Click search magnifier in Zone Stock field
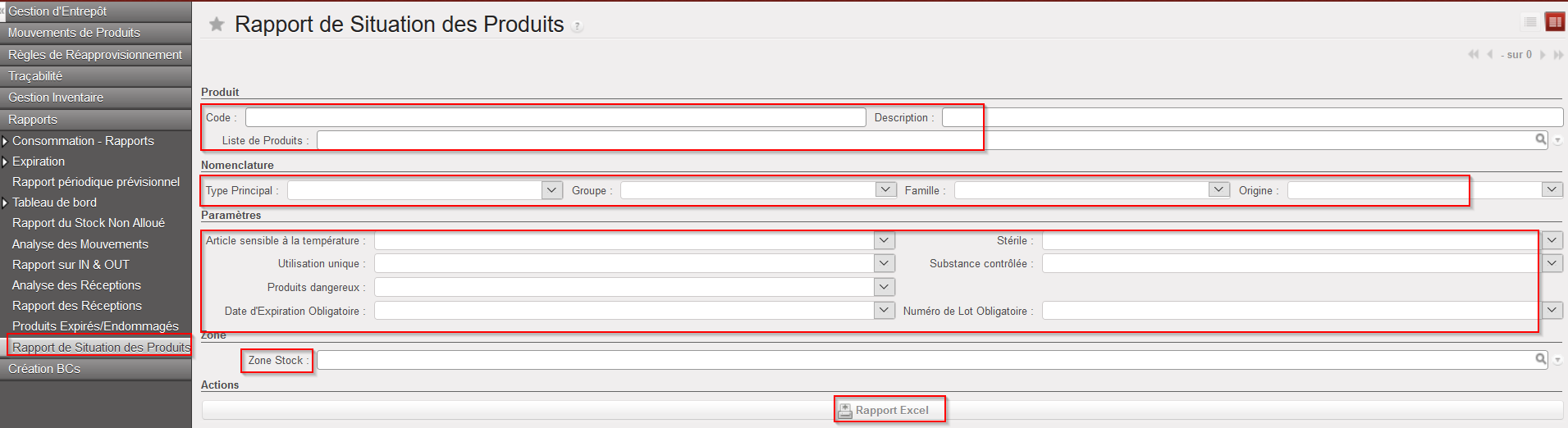 (x=1541, y=360)
